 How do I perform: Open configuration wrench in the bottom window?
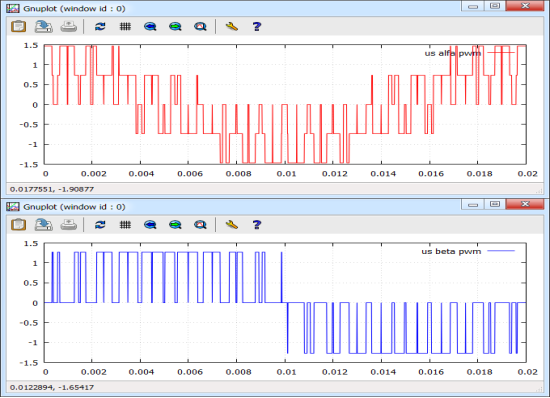click(x=232, y=224)
